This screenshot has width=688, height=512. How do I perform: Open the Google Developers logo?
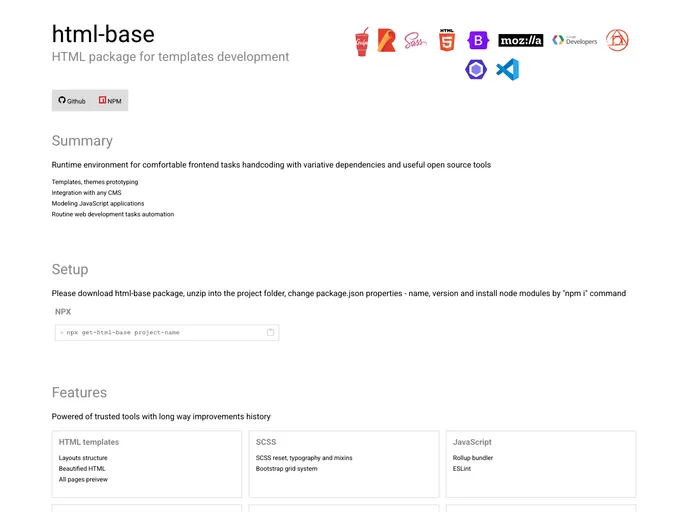[575, 41]
